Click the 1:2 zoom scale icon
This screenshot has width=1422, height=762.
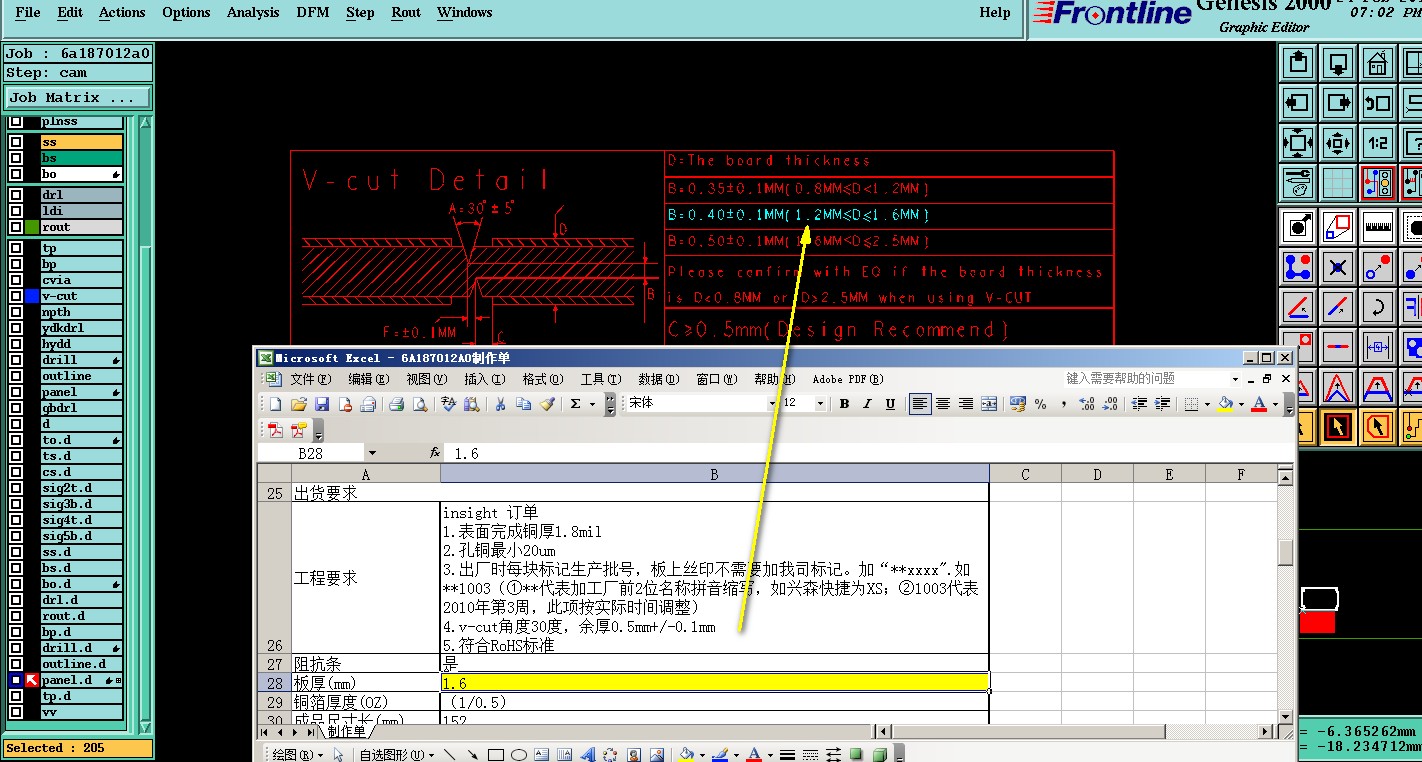click(x=1378, y=143)
